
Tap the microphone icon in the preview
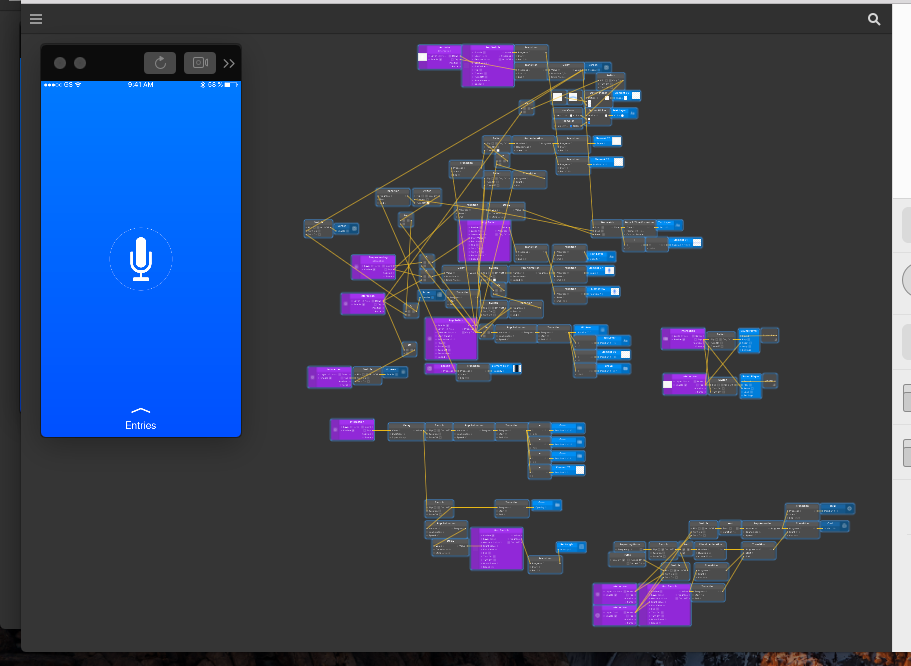pos(141,259)
